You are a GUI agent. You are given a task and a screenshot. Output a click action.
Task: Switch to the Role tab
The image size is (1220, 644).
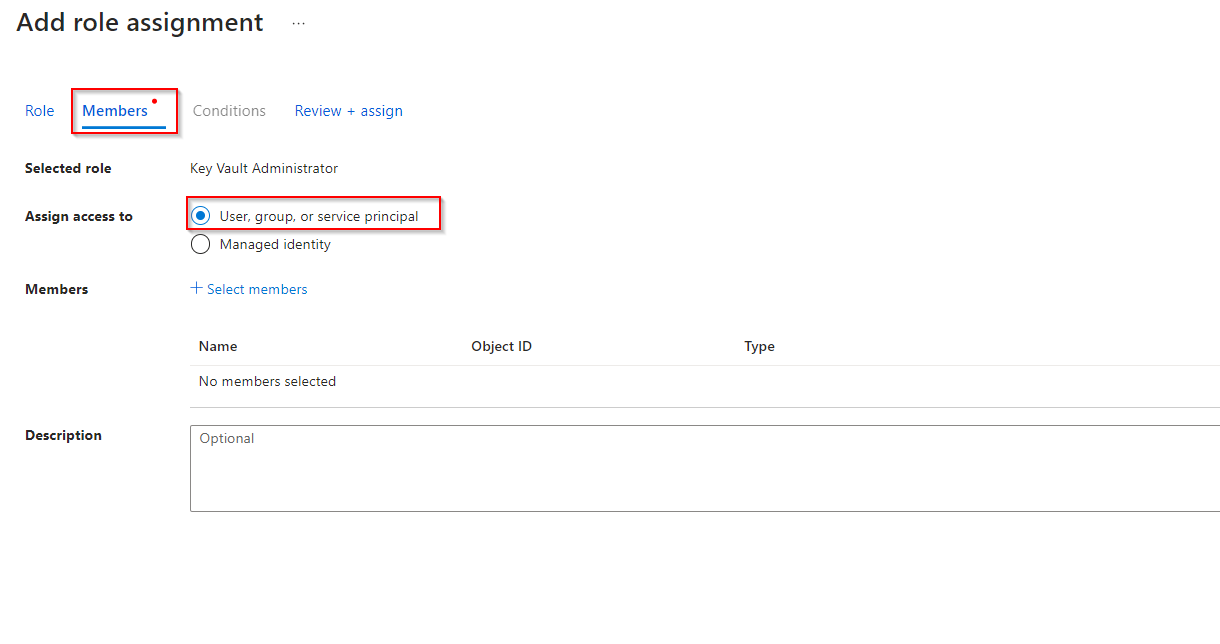pyautogui.click(x=40, y=111)
